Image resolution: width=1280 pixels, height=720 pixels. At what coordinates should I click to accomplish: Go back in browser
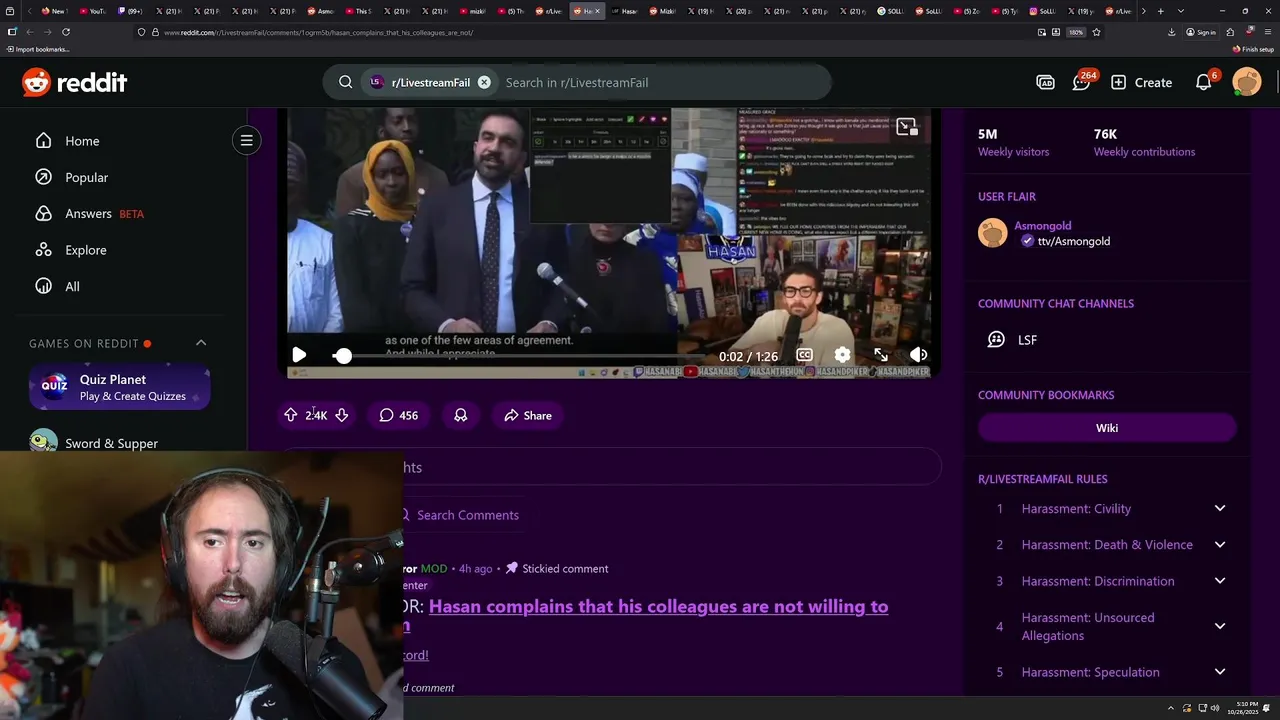point(29,32)
